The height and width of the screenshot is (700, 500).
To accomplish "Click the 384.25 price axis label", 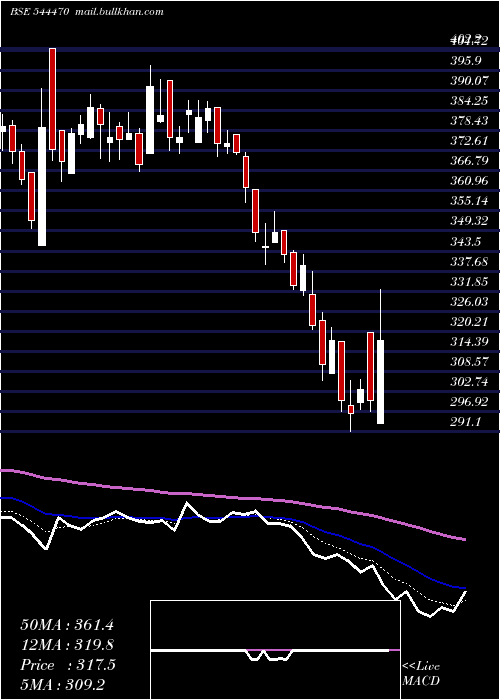I will pos(469,101).
